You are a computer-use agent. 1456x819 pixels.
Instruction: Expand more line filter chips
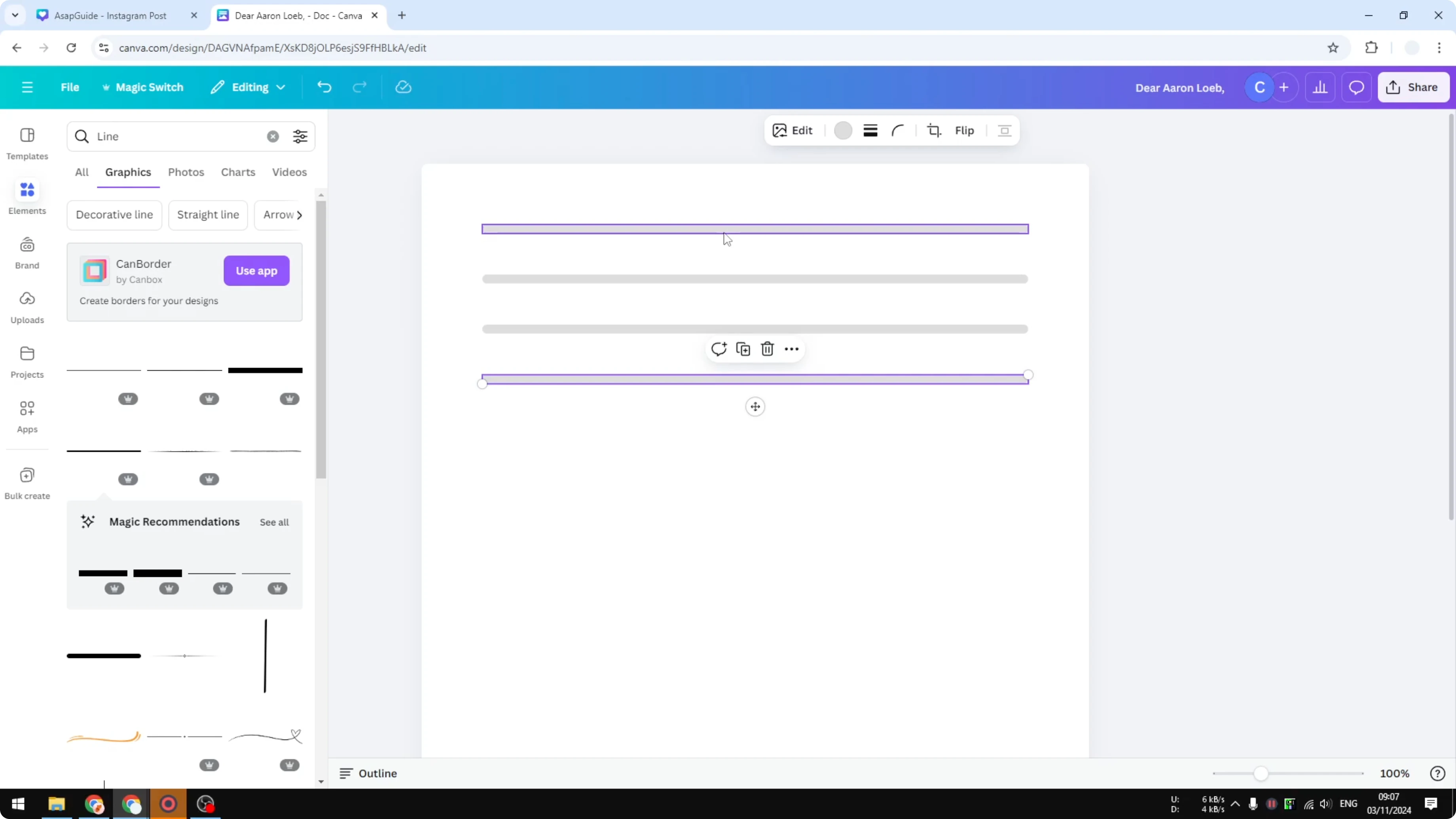[300, 215]
